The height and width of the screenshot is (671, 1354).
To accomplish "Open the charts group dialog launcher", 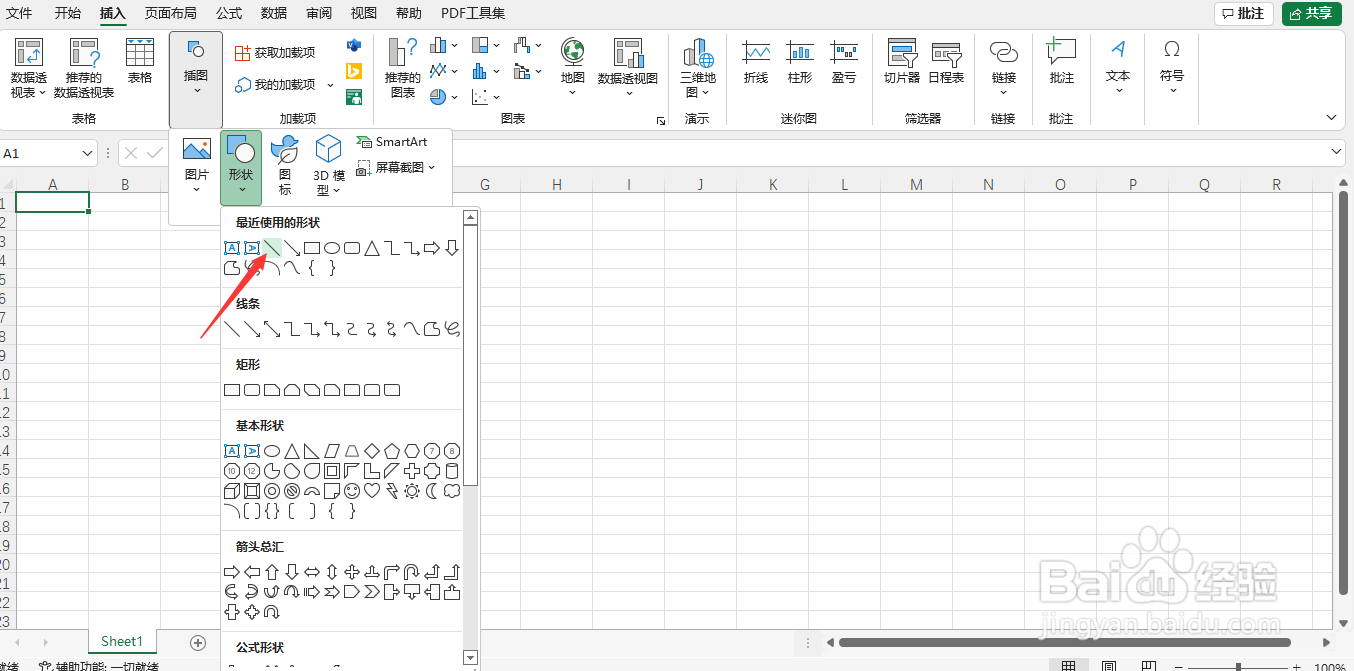I will tap(660, 120).
